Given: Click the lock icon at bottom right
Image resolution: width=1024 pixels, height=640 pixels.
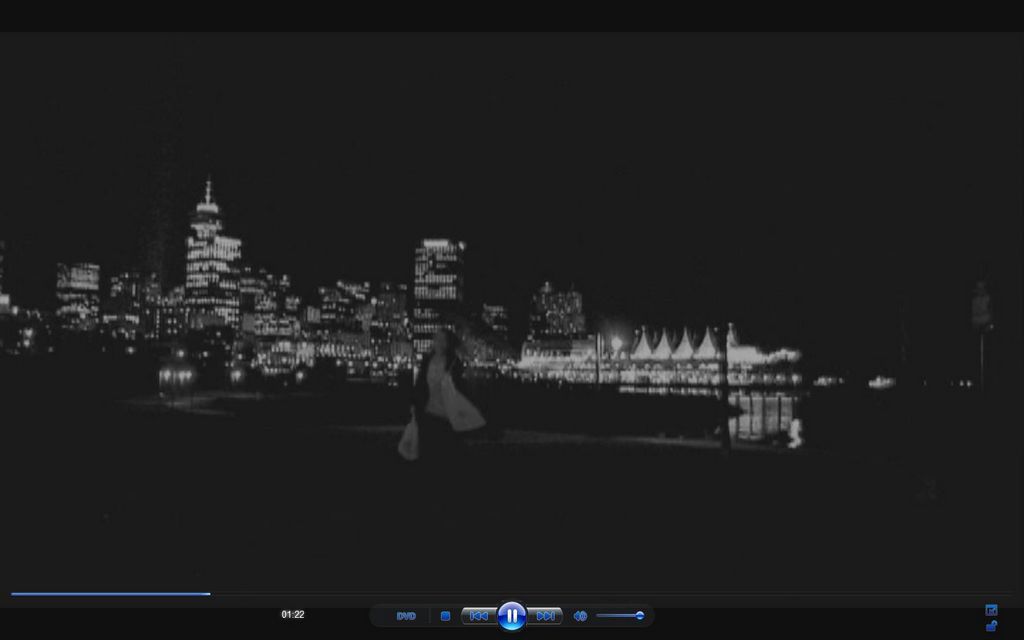Looking at the screenshot, I should pos(991,626).
